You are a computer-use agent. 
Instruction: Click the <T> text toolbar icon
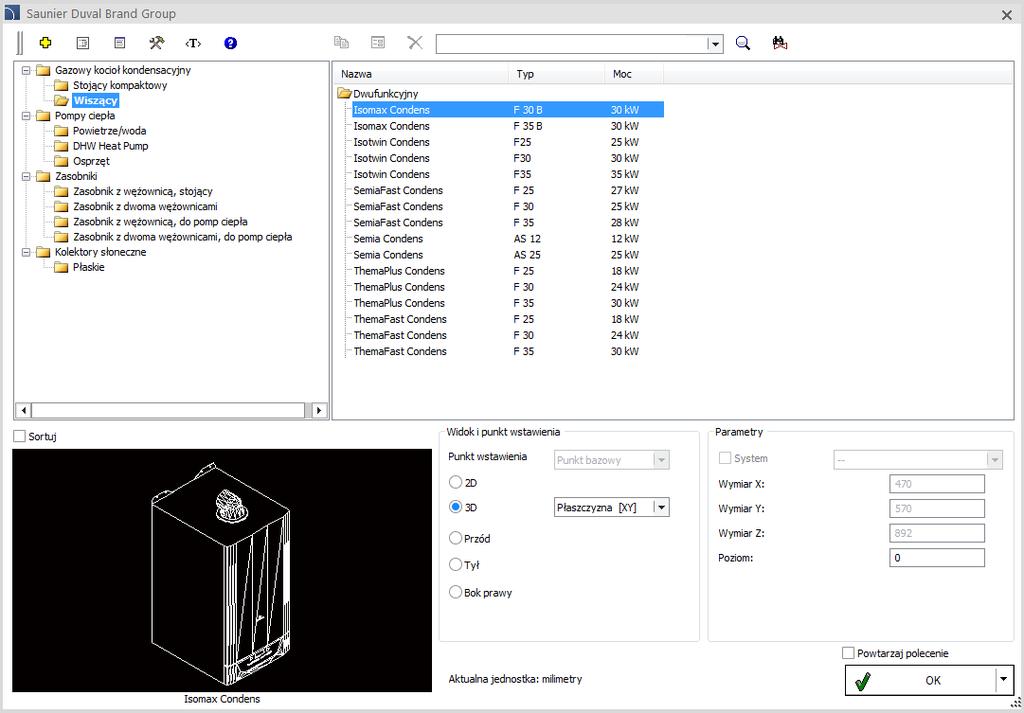click(193, 43)
